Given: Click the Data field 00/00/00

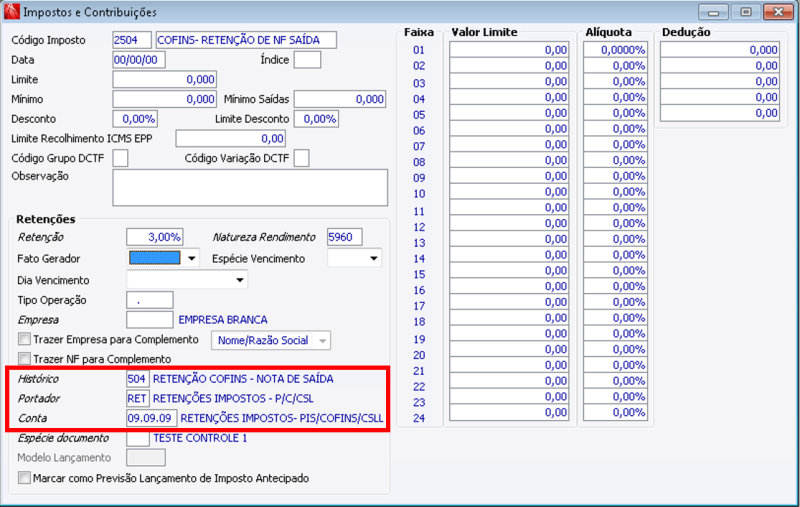Looking at the screenshot, I should [139, 60].
